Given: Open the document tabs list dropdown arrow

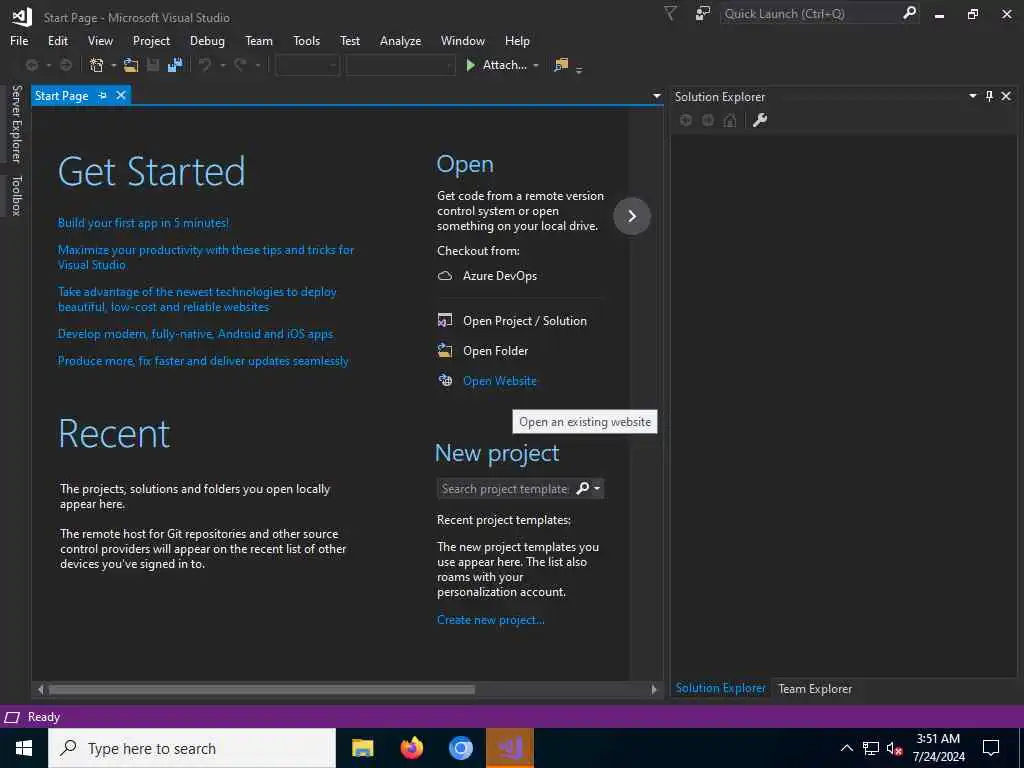Looking at the screenshot, I should click(x=656, y=96).
